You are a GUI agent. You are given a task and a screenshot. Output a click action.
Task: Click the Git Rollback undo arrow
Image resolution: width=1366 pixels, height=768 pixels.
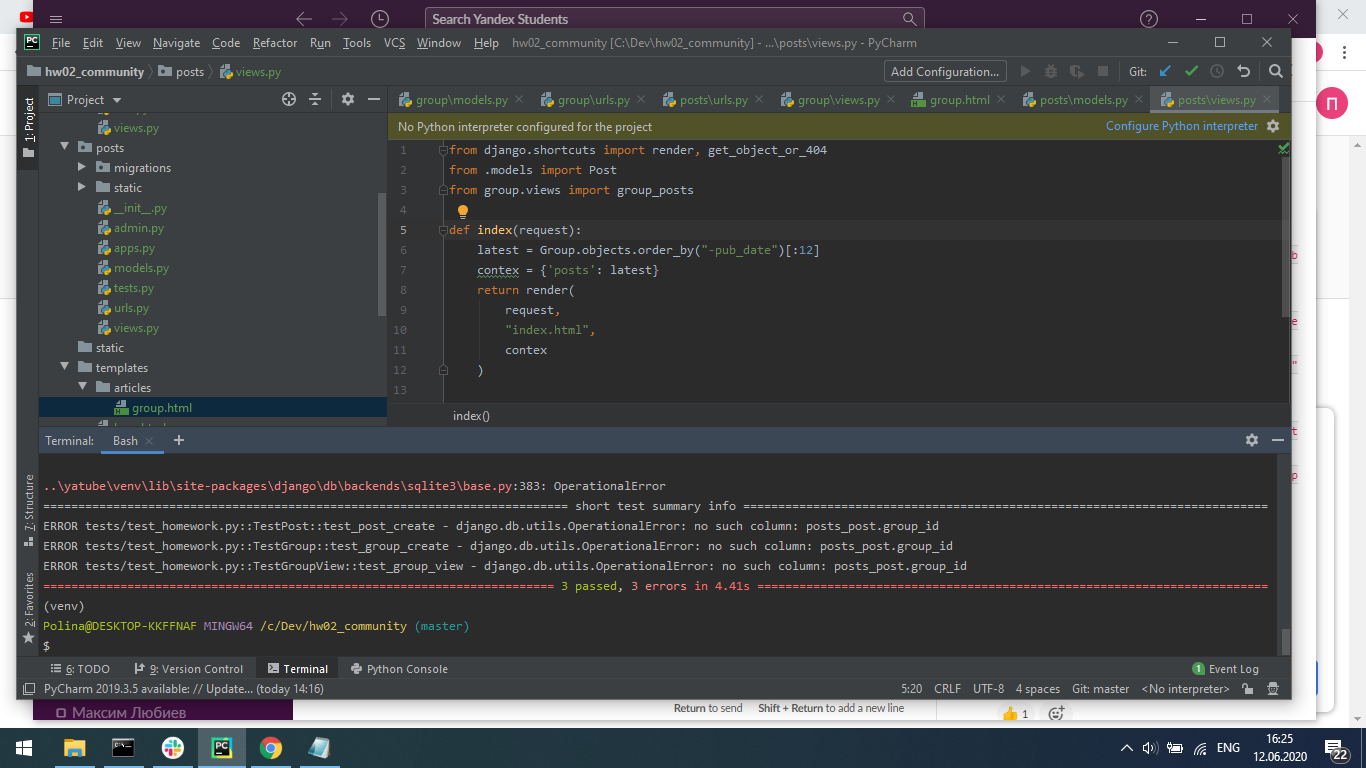pyautogui.click(x=1243, y=71)
